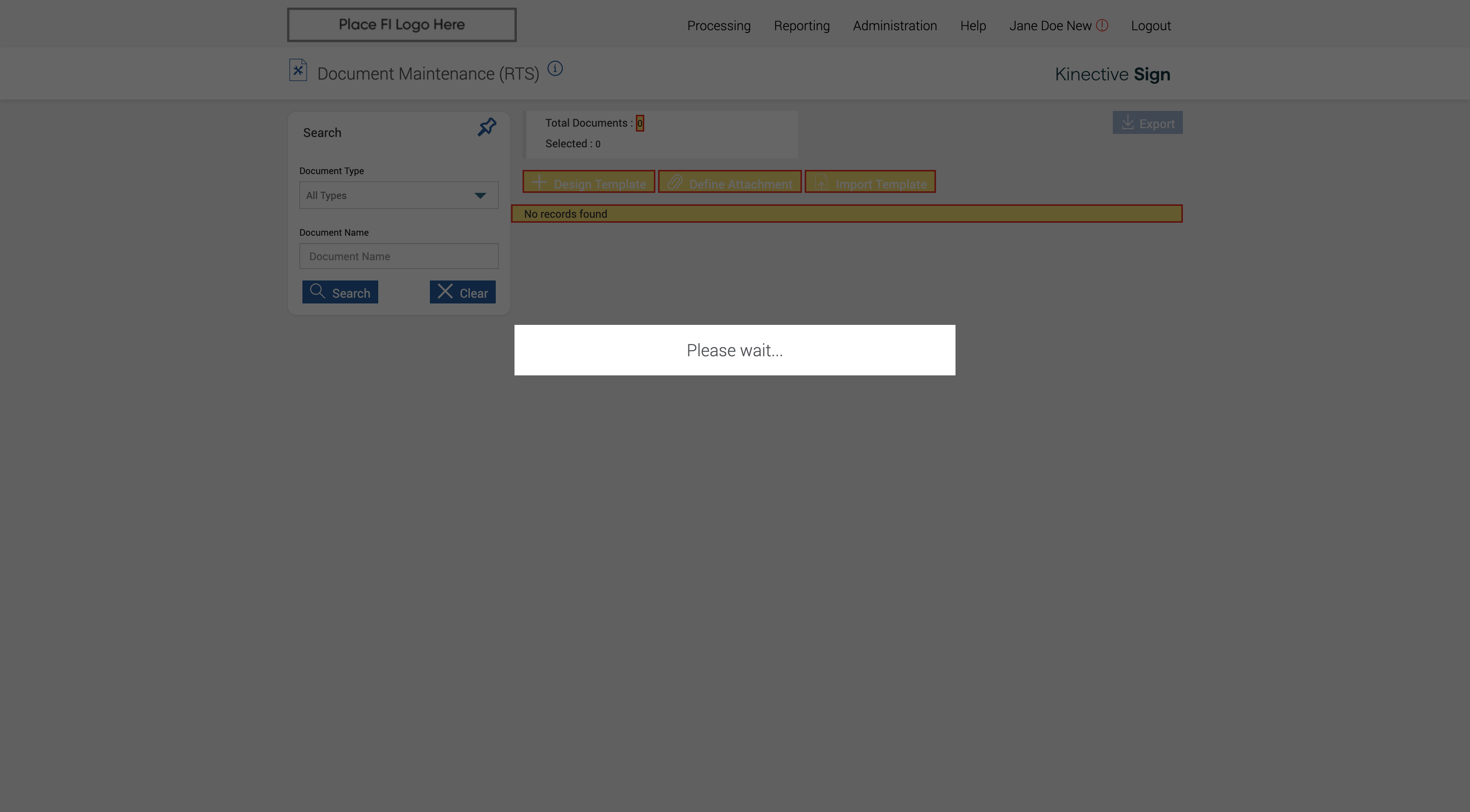The width and height of the screenshot is (1470, 812).
Task: Click the Jane Doe New user link
Action: coord(1049,26)
